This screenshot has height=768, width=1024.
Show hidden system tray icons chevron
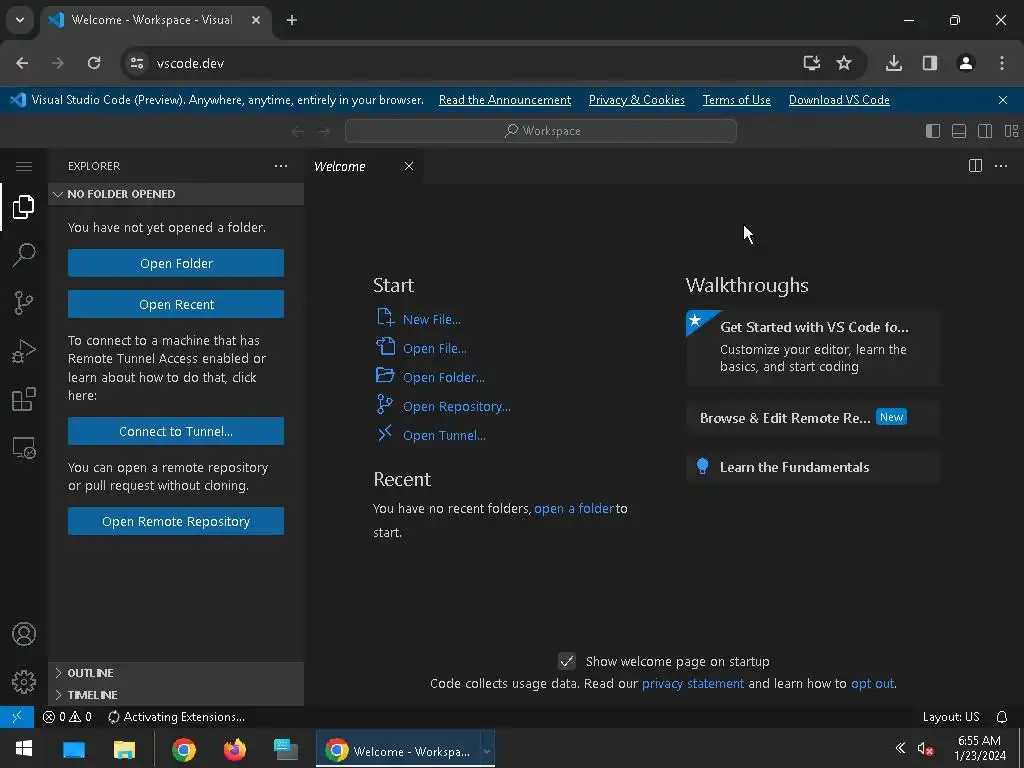pos(900,748)
